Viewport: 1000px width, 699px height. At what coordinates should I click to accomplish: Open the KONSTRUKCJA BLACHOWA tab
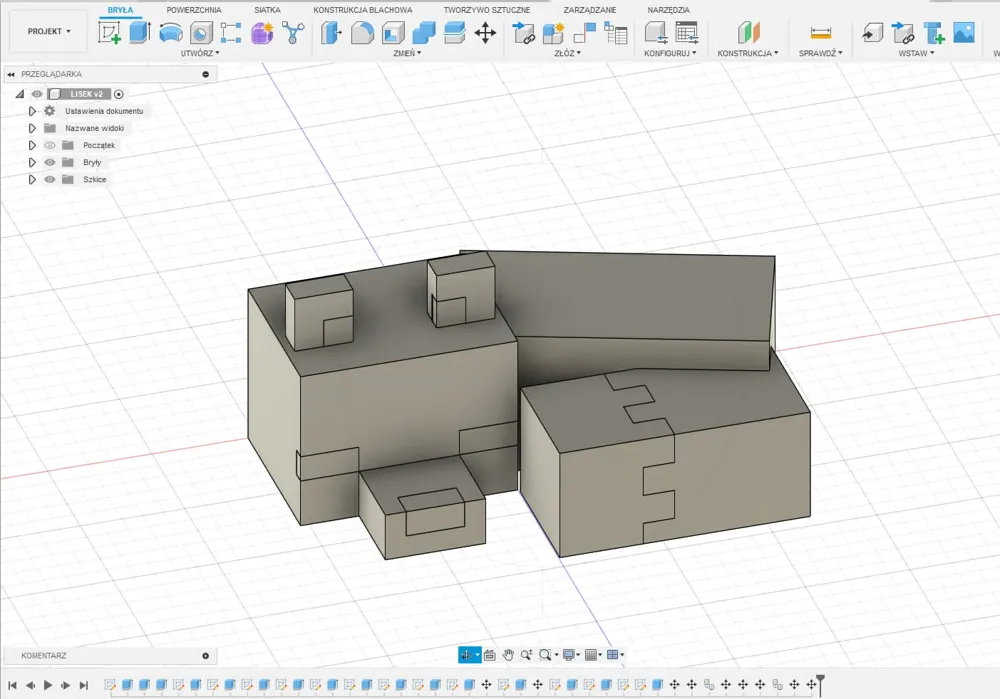tap(362, 10)
